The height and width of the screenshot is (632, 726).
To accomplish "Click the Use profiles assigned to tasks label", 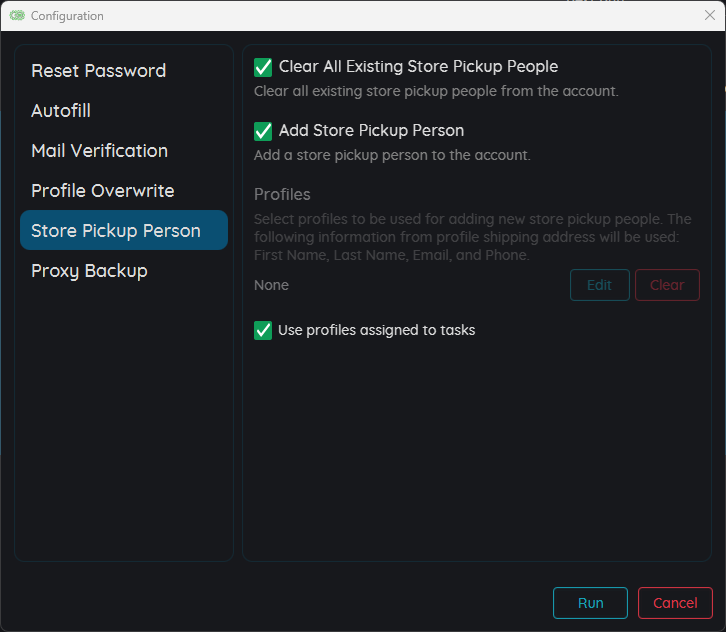I will (x=376, y=330).
